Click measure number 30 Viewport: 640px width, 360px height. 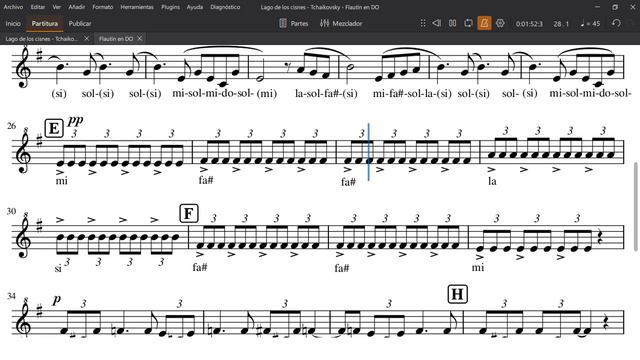coord(11,211)
